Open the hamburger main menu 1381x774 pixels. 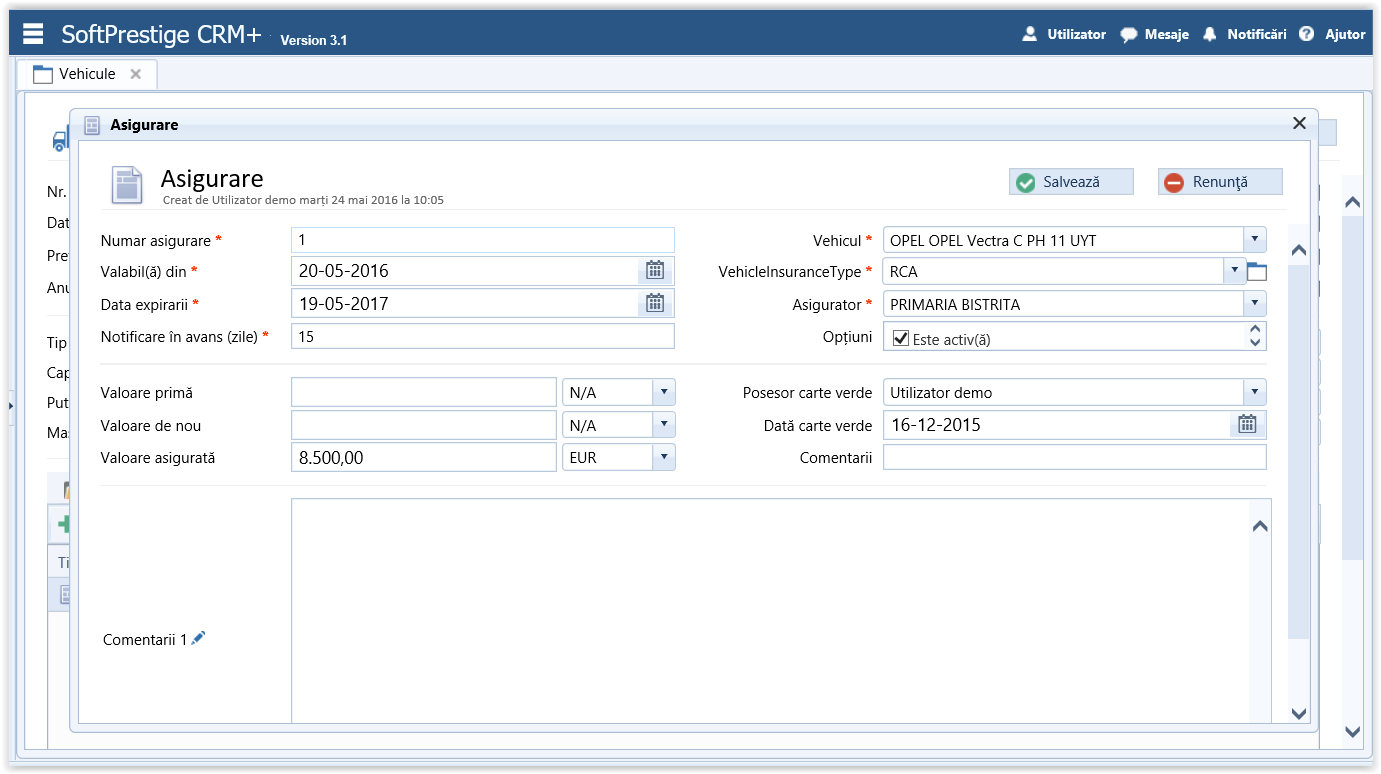point(33,34)
